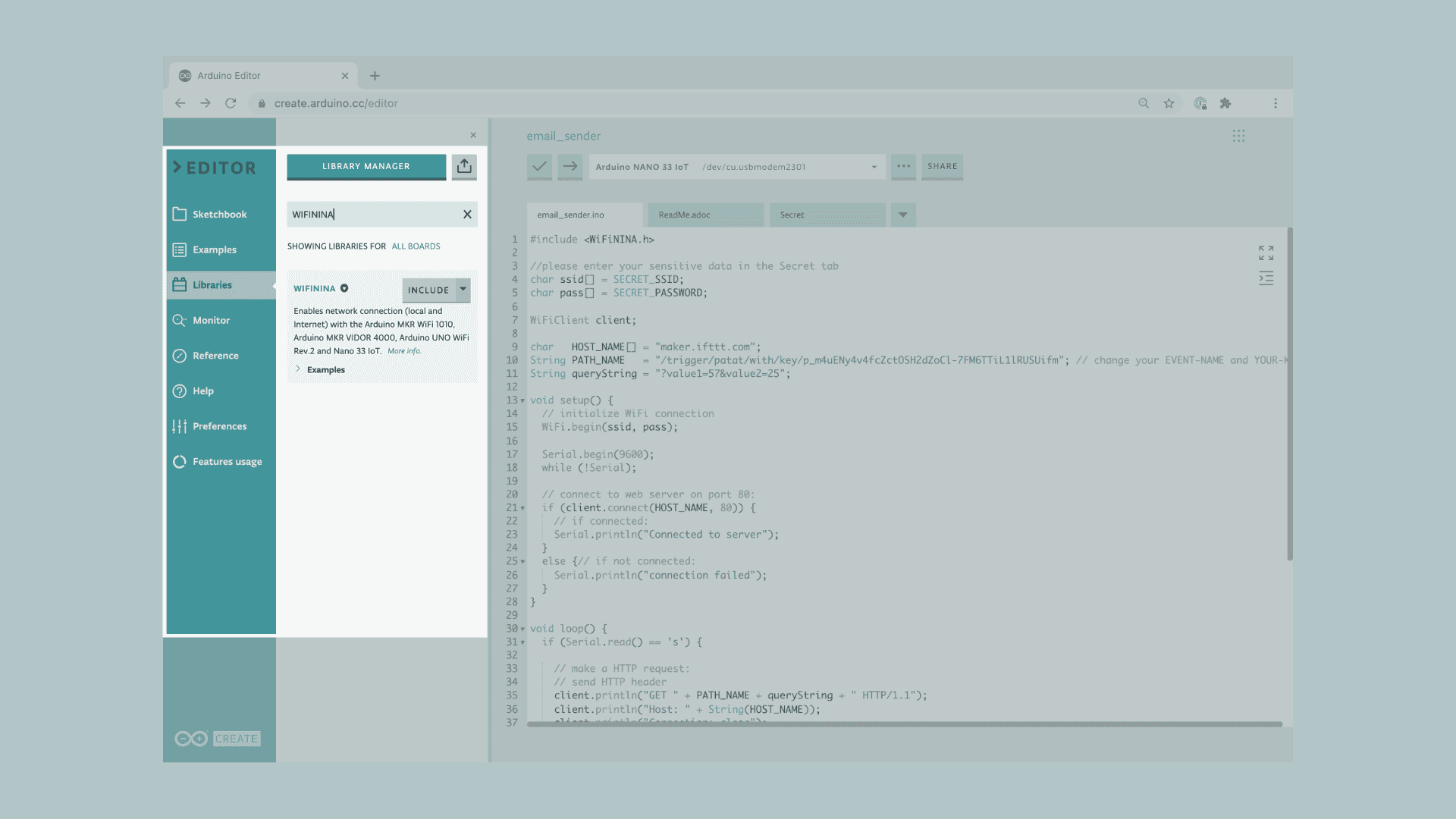This screenshot has width=1456, height=819.
Task: Toggle fullscreen editor expand icon
Action: [x=1266, y=253]
